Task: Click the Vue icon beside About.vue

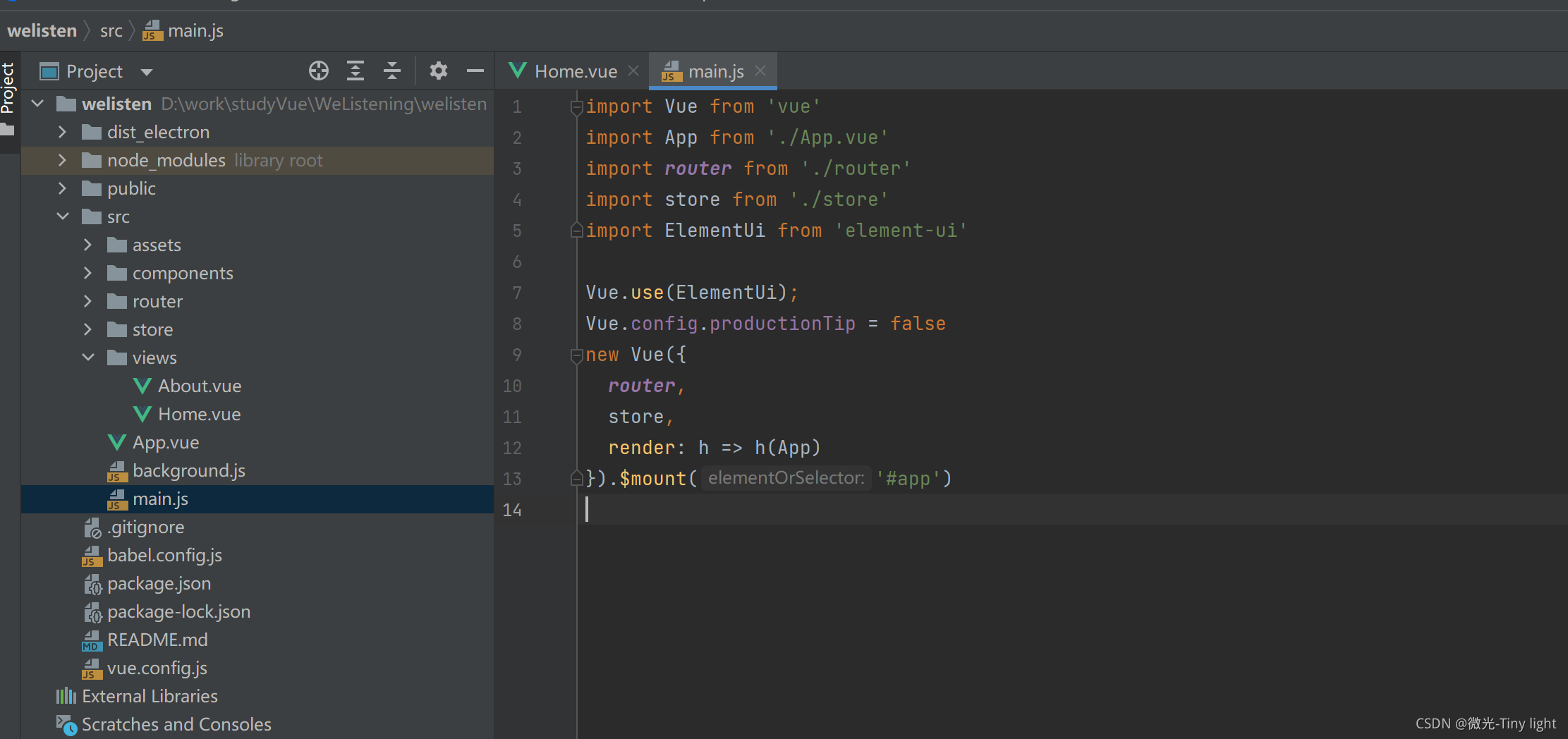Action: (x=142, y=386)
